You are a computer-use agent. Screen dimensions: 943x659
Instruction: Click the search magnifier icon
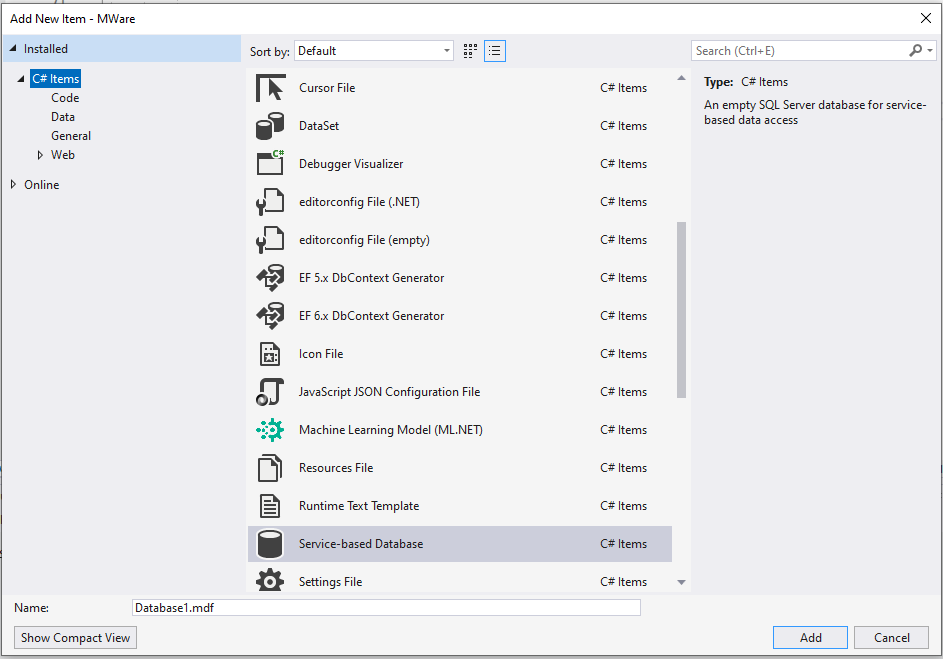pos(915,51)
